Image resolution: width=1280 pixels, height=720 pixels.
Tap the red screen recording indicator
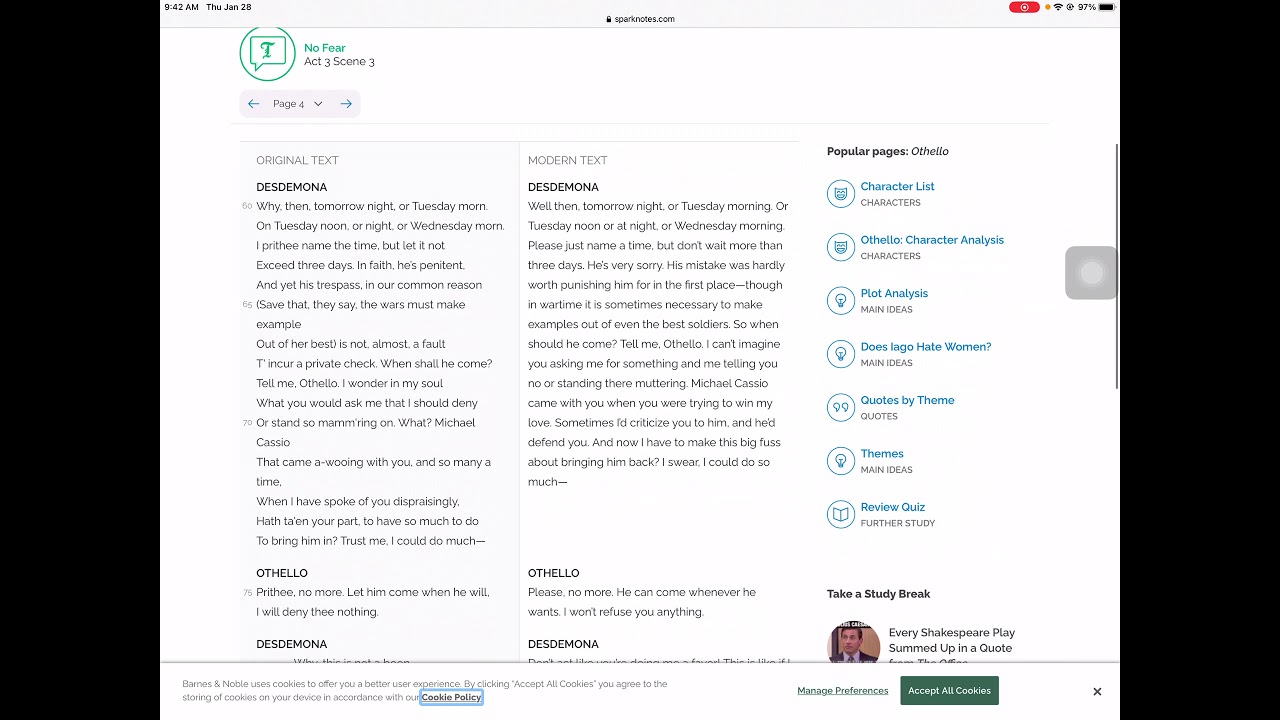(x=1024, y=7)
